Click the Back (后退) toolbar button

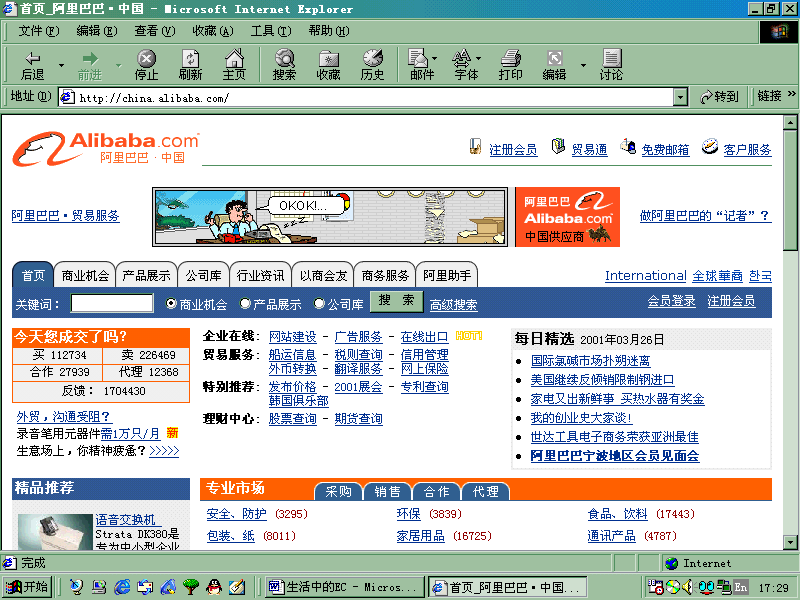tap(33, 65)
